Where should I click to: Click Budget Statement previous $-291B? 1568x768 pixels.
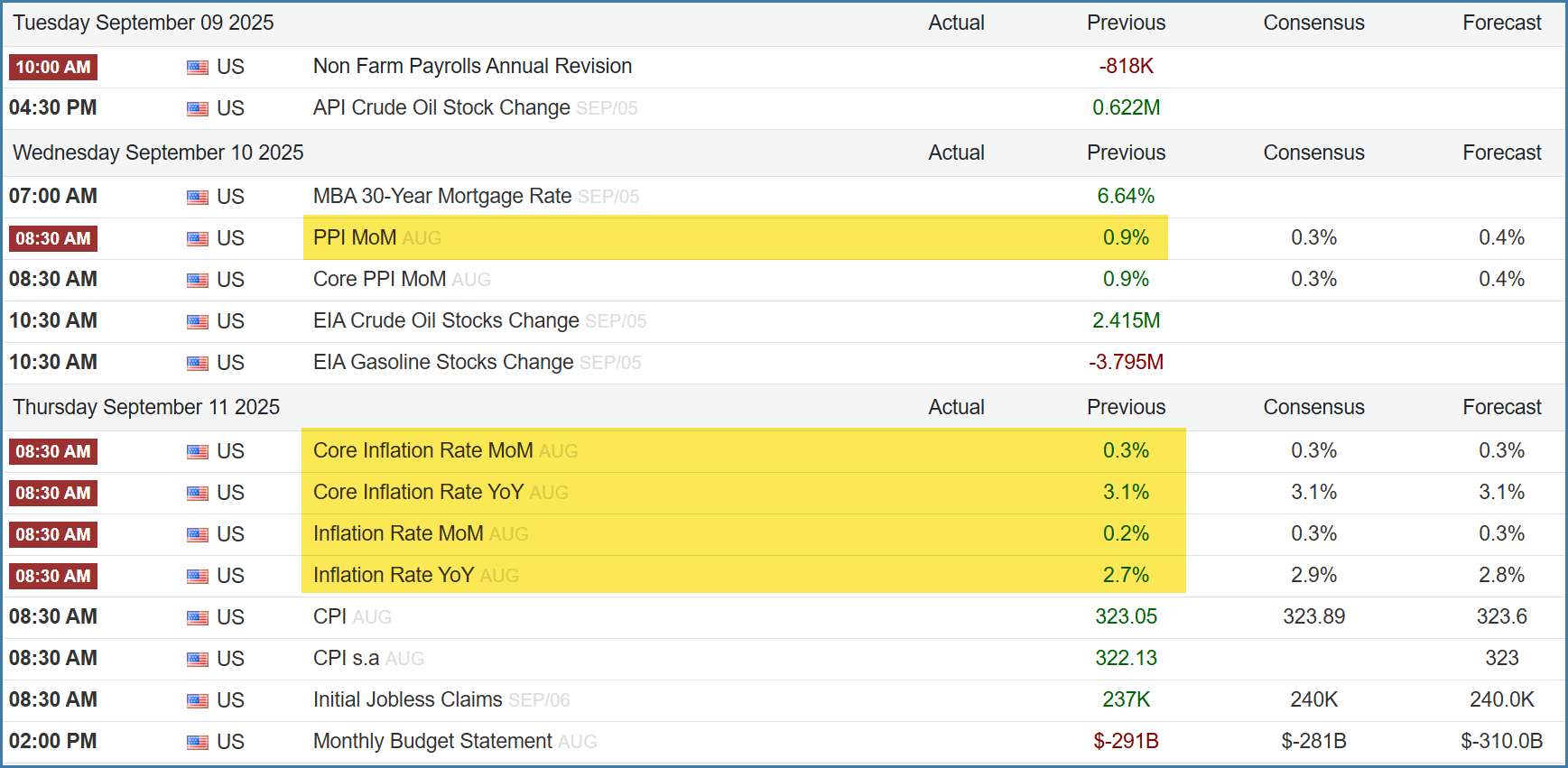(x=1127, y=741)
